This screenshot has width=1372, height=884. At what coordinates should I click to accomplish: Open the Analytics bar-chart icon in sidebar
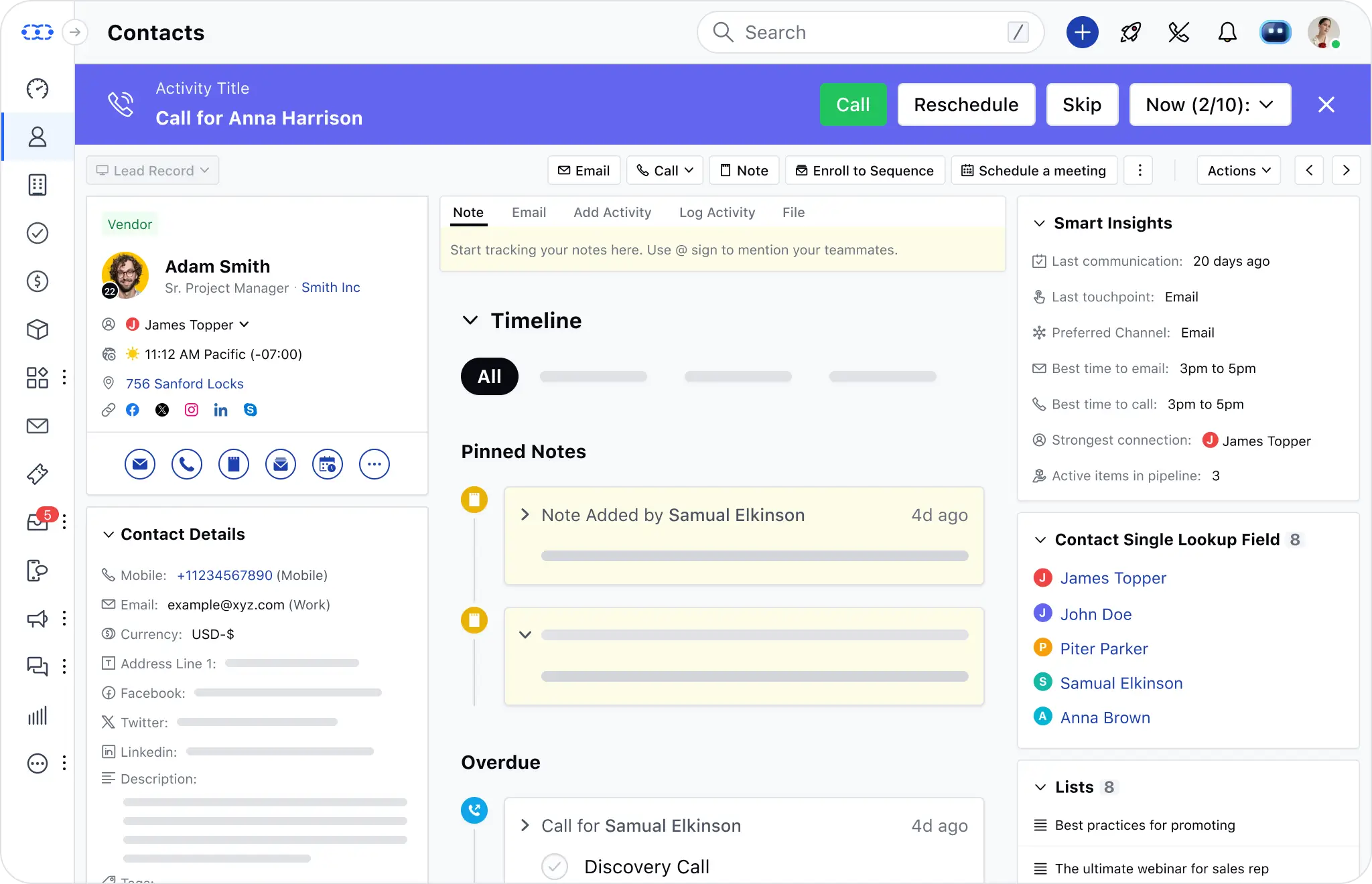(x=38, y=715)
